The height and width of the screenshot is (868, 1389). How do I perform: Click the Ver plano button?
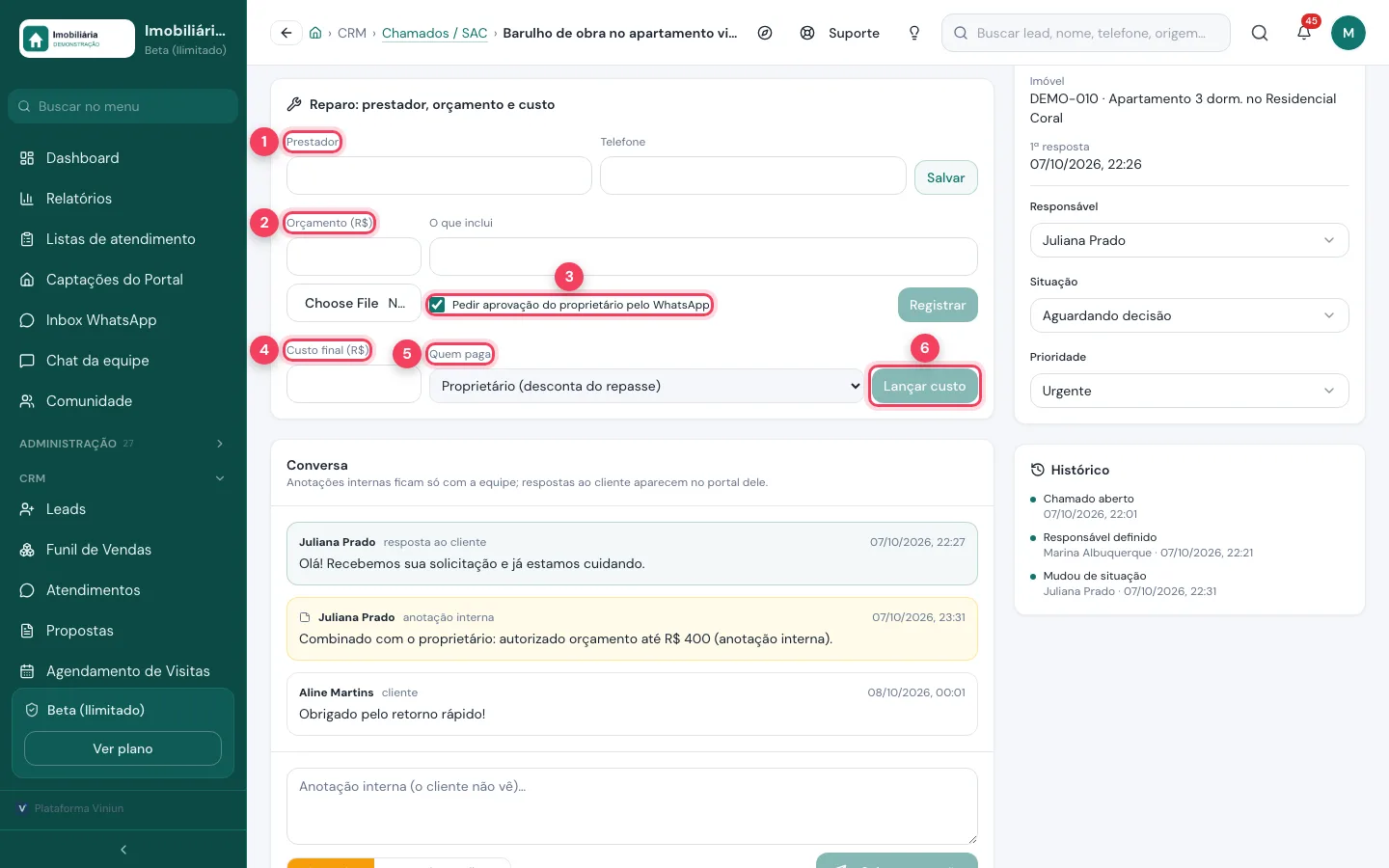point(123,748)
